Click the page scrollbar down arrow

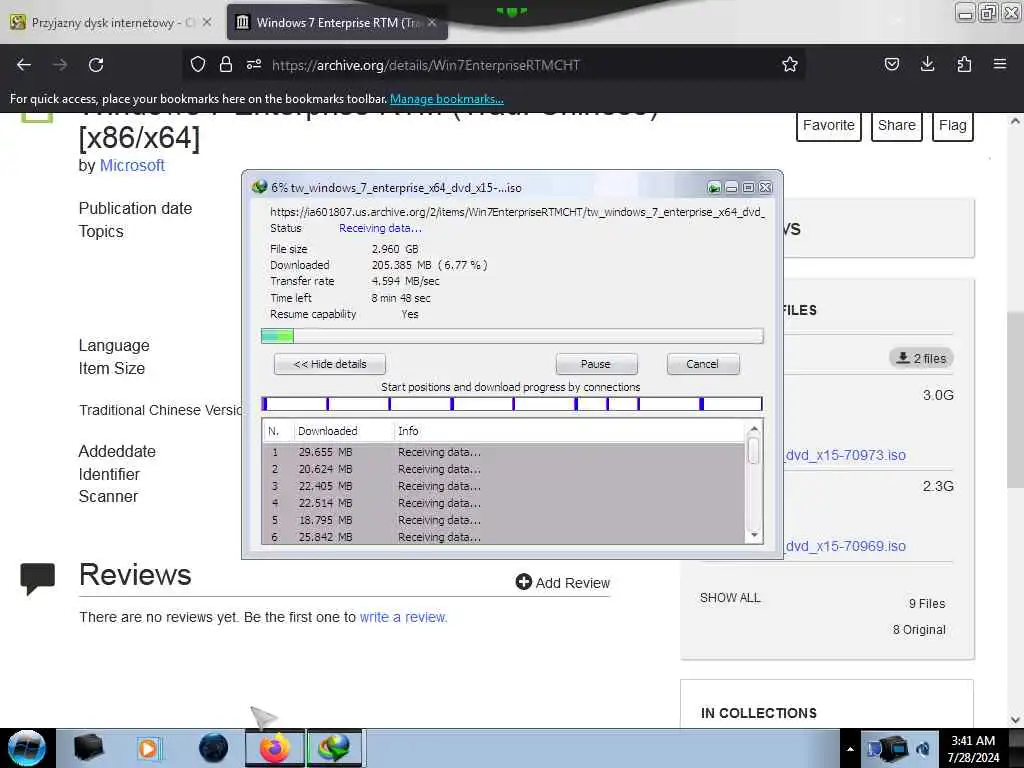click(x=1016, y=719)
